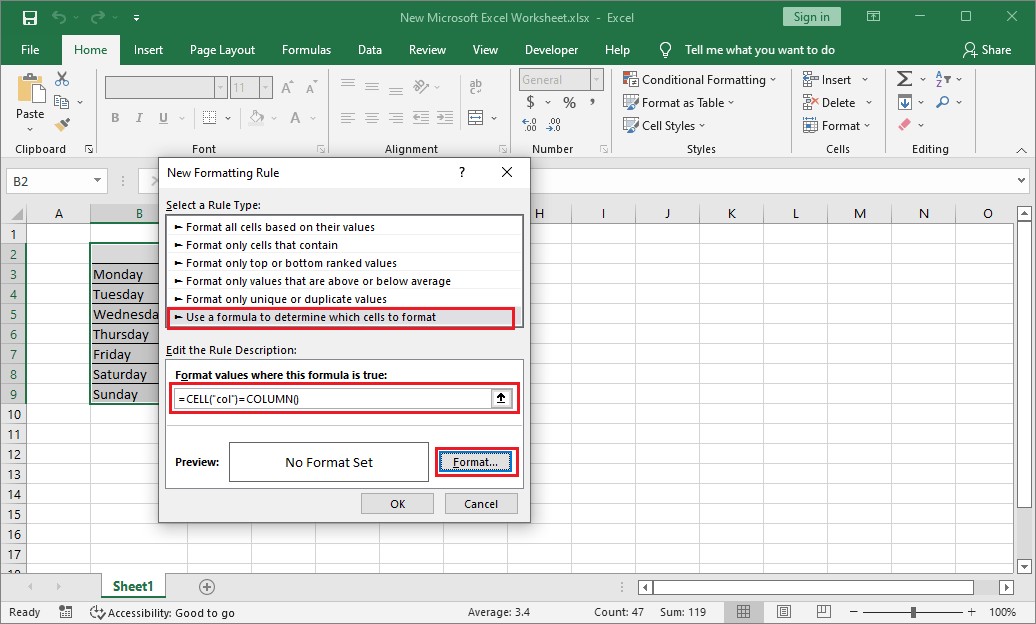Toggle italic formatting
The width and height of the screenshot is (1036, 624).
138,117
